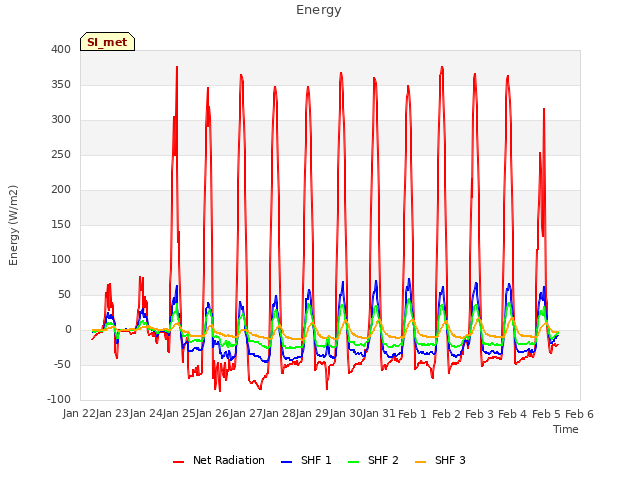Click the Feb 1 x-axis date label
The width and height of the screenshot is (640, 480).
pos(412,414)
